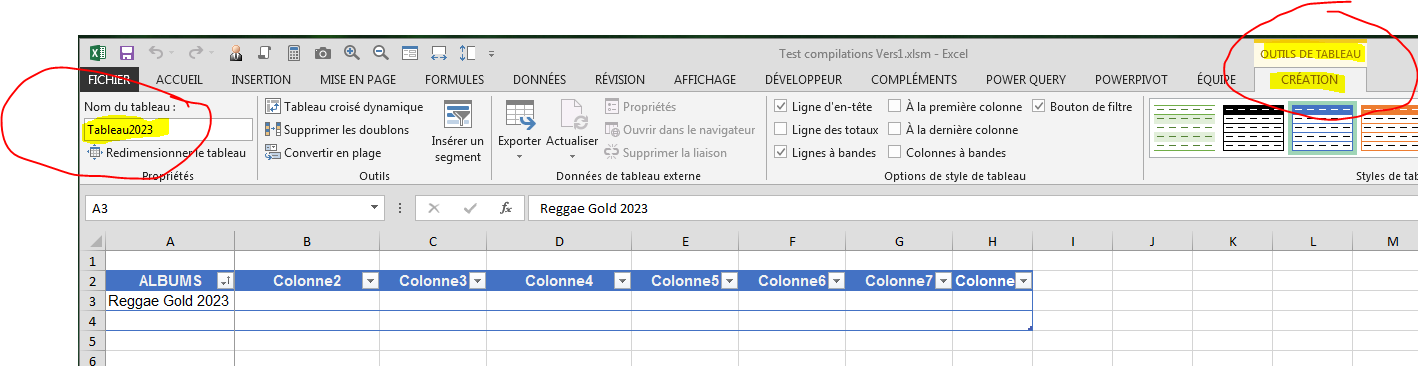Click the Excel application icon in title bar
Viewport: 1418px width, 366px height.
98,53
